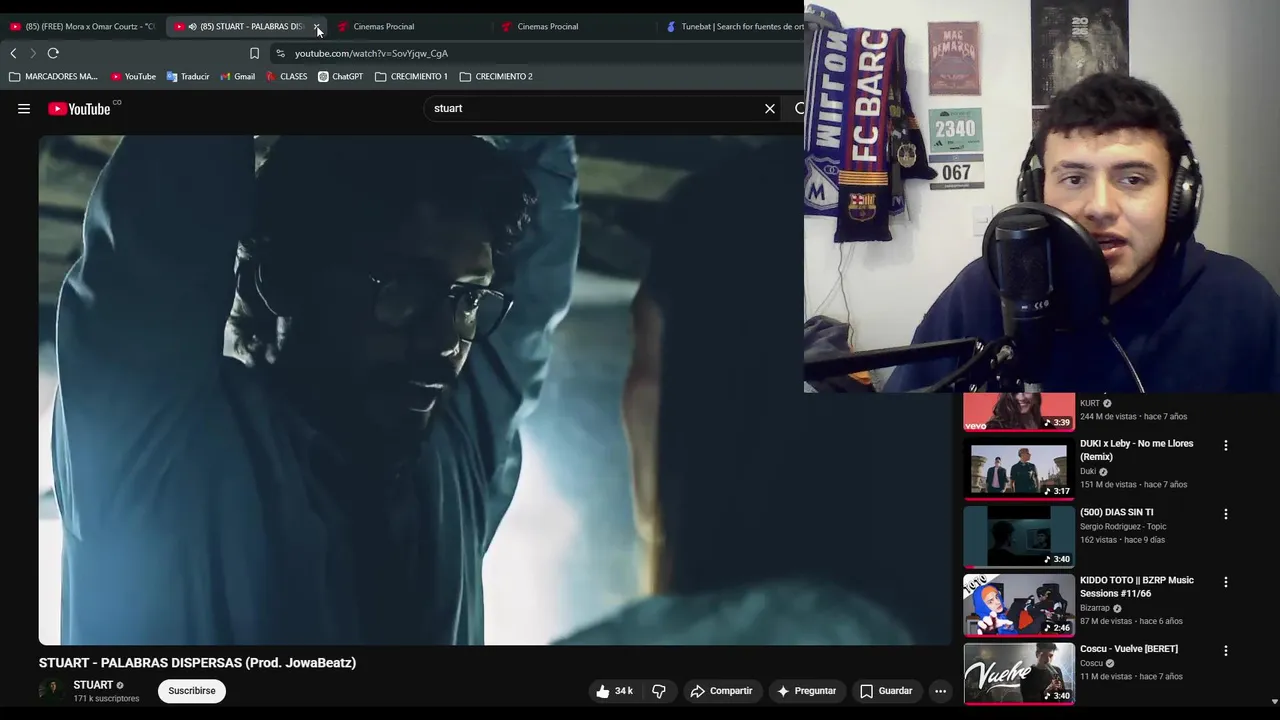Click the search field containing stuart
This screenshot has height=720, width=1280.
[595, 108]
